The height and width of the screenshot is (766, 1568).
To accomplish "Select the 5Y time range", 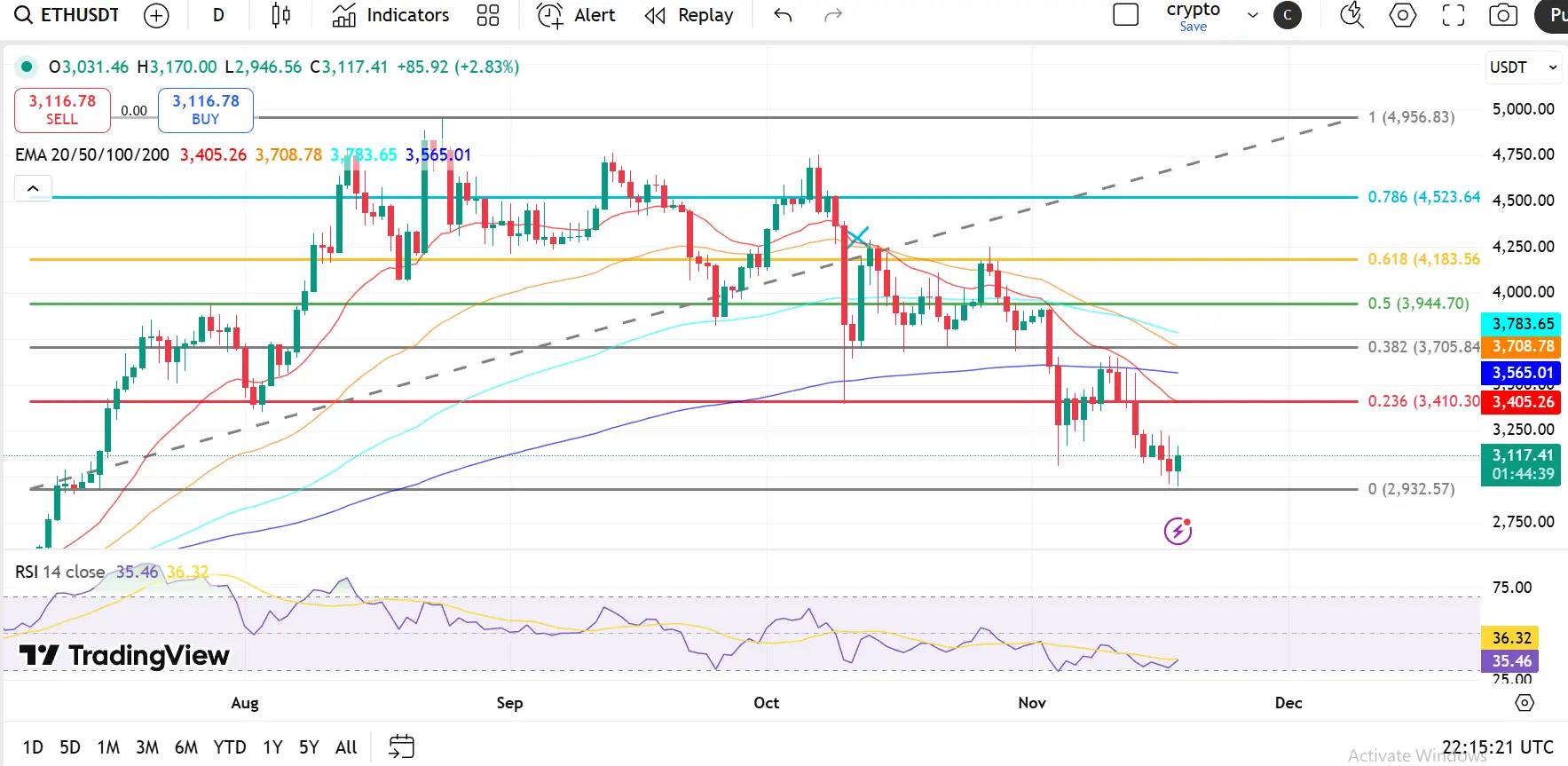I will 309,747.
